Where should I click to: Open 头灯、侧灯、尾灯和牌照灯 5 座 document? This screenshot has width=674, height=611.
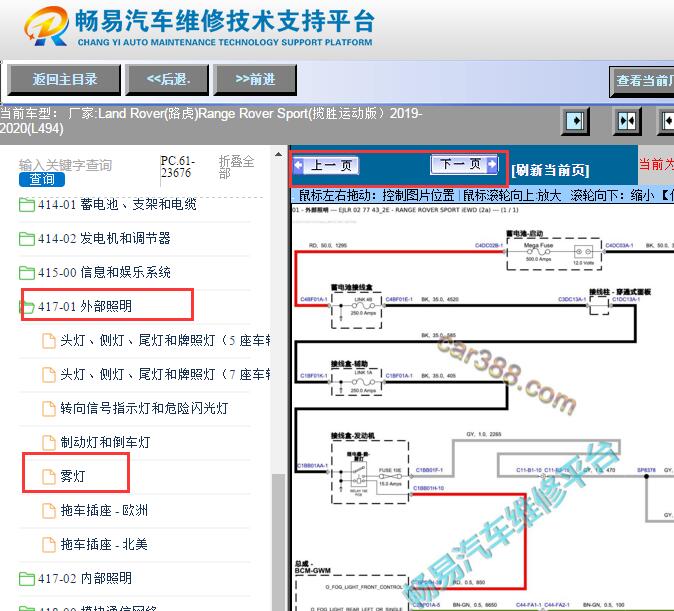(165, 340)
